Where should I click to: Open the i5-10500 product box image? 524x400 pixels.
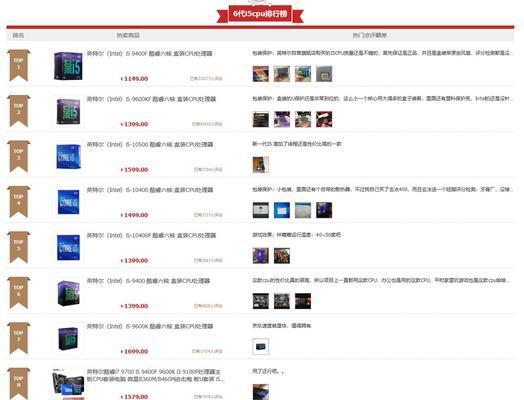68,157
